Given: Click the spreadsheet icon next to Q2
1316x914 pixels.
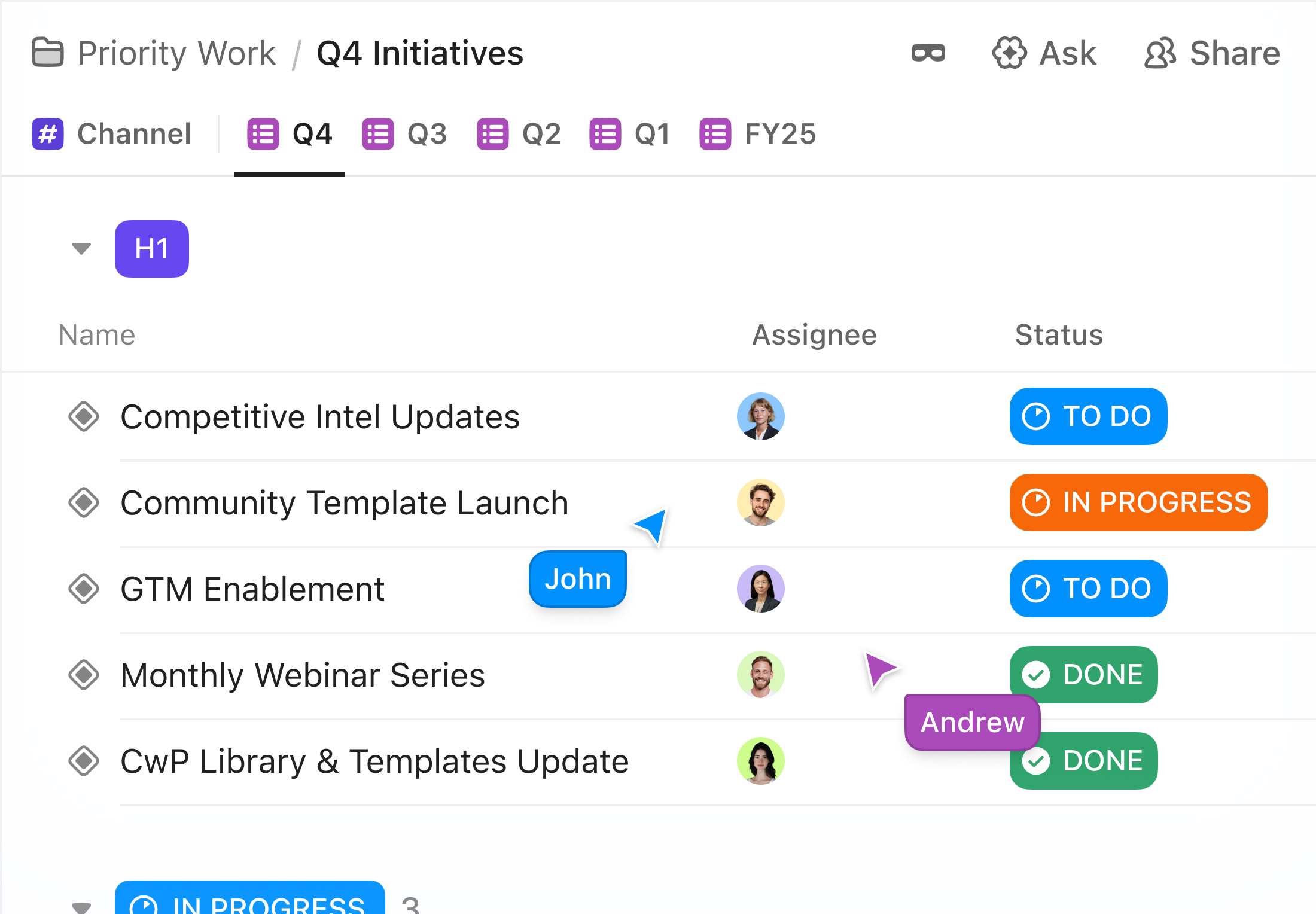Looking at the screenshot, I should pos(492,133).
